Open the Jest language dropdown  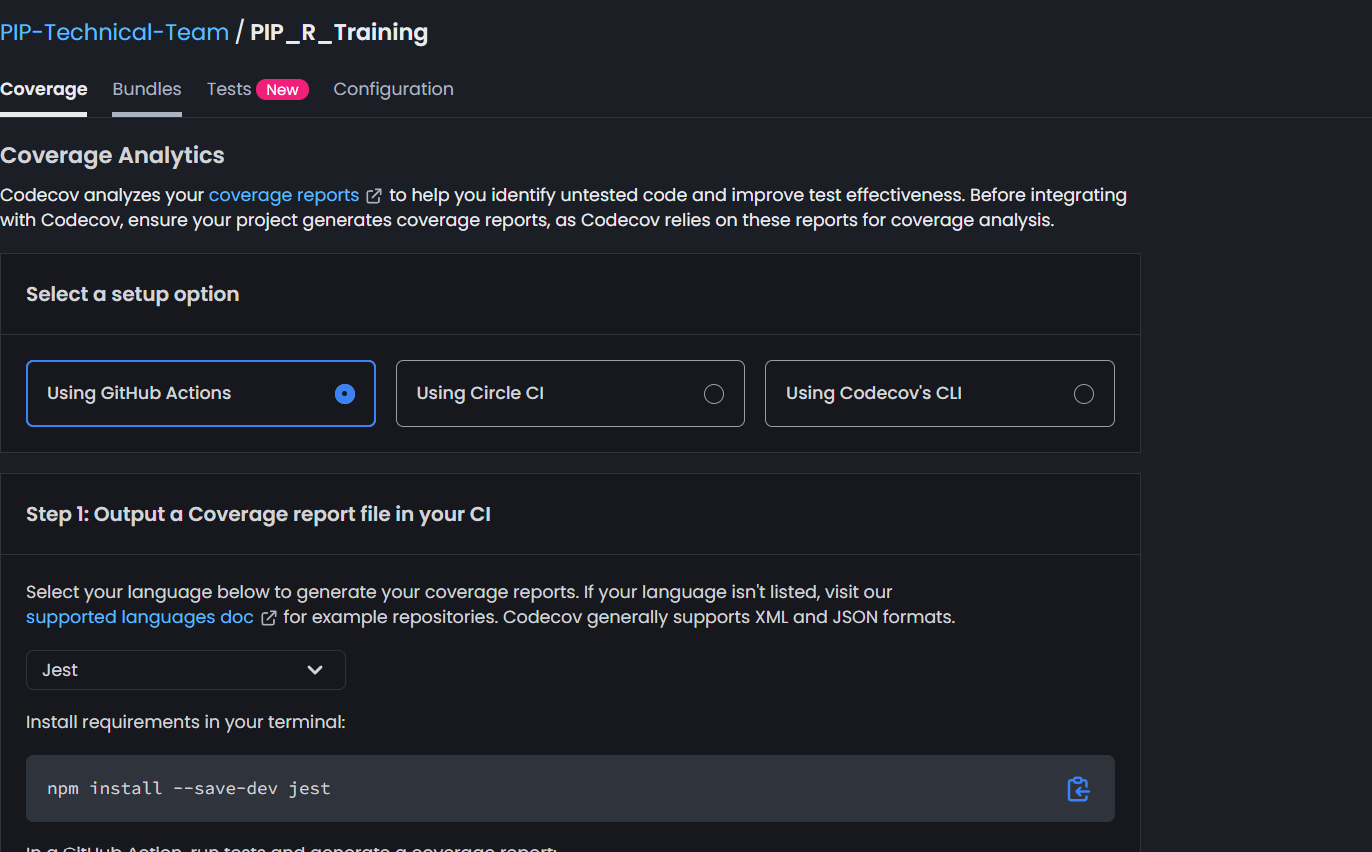(186, 670)
